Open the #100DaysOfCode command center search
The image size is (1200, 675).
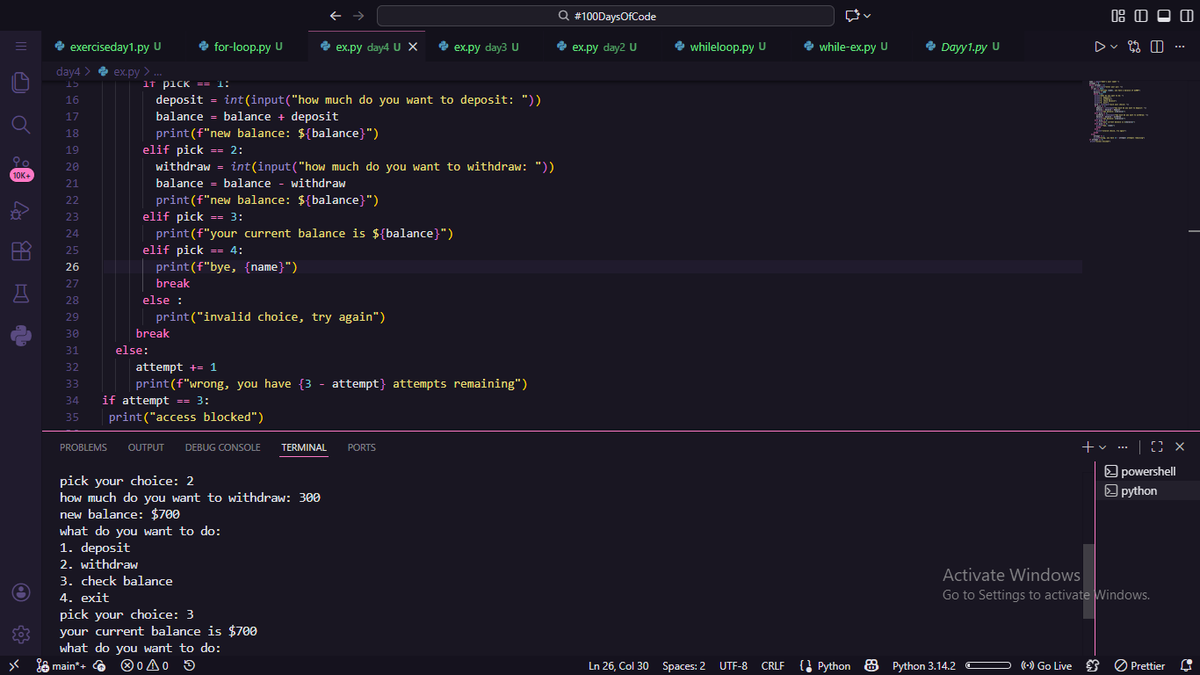605,15
